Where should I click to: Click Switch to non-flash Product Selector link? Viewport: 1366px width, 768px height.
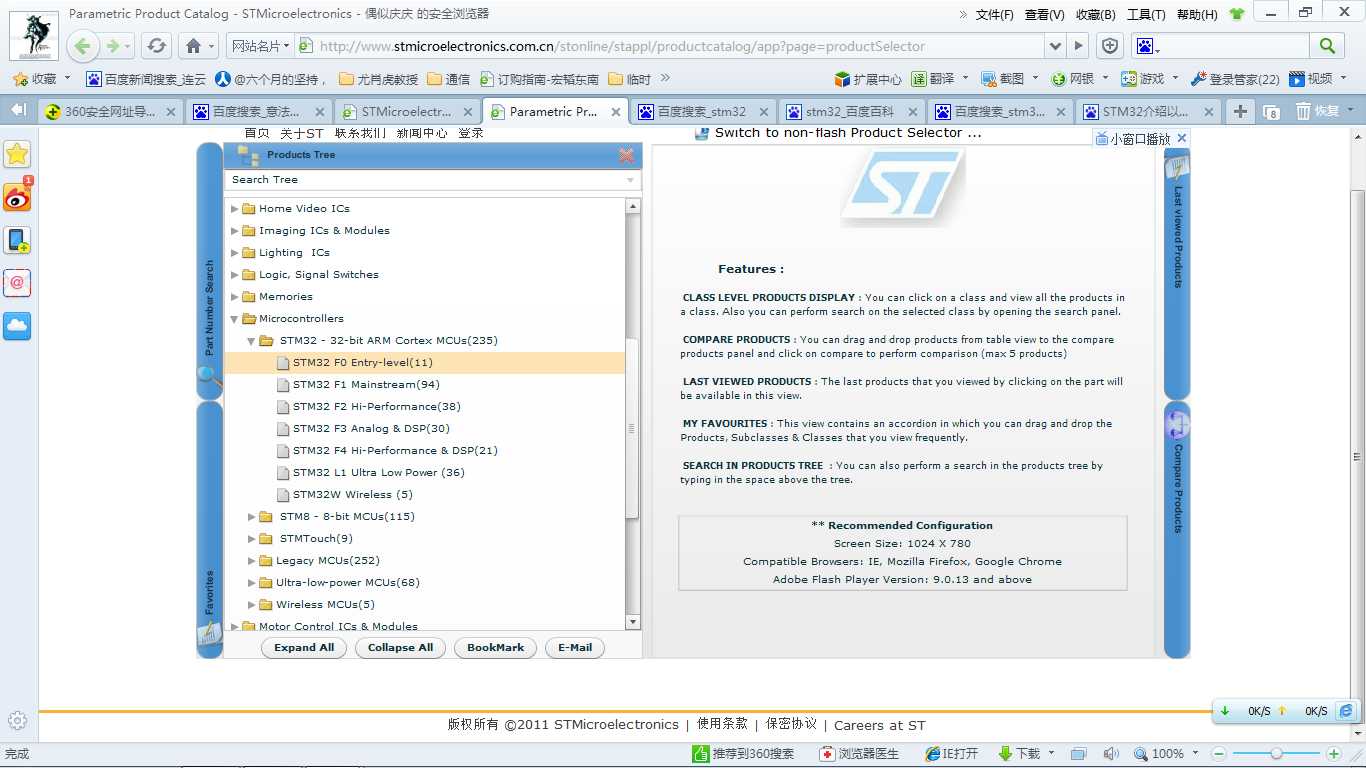(848, 133)
